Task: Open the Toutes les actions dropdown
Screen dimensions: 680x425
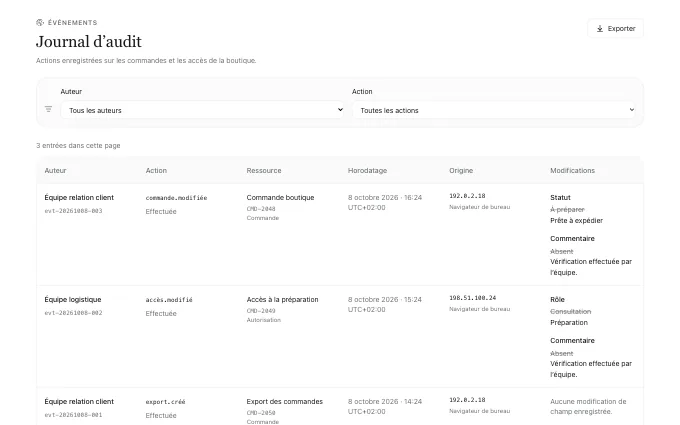Action: tap(494, 110)
